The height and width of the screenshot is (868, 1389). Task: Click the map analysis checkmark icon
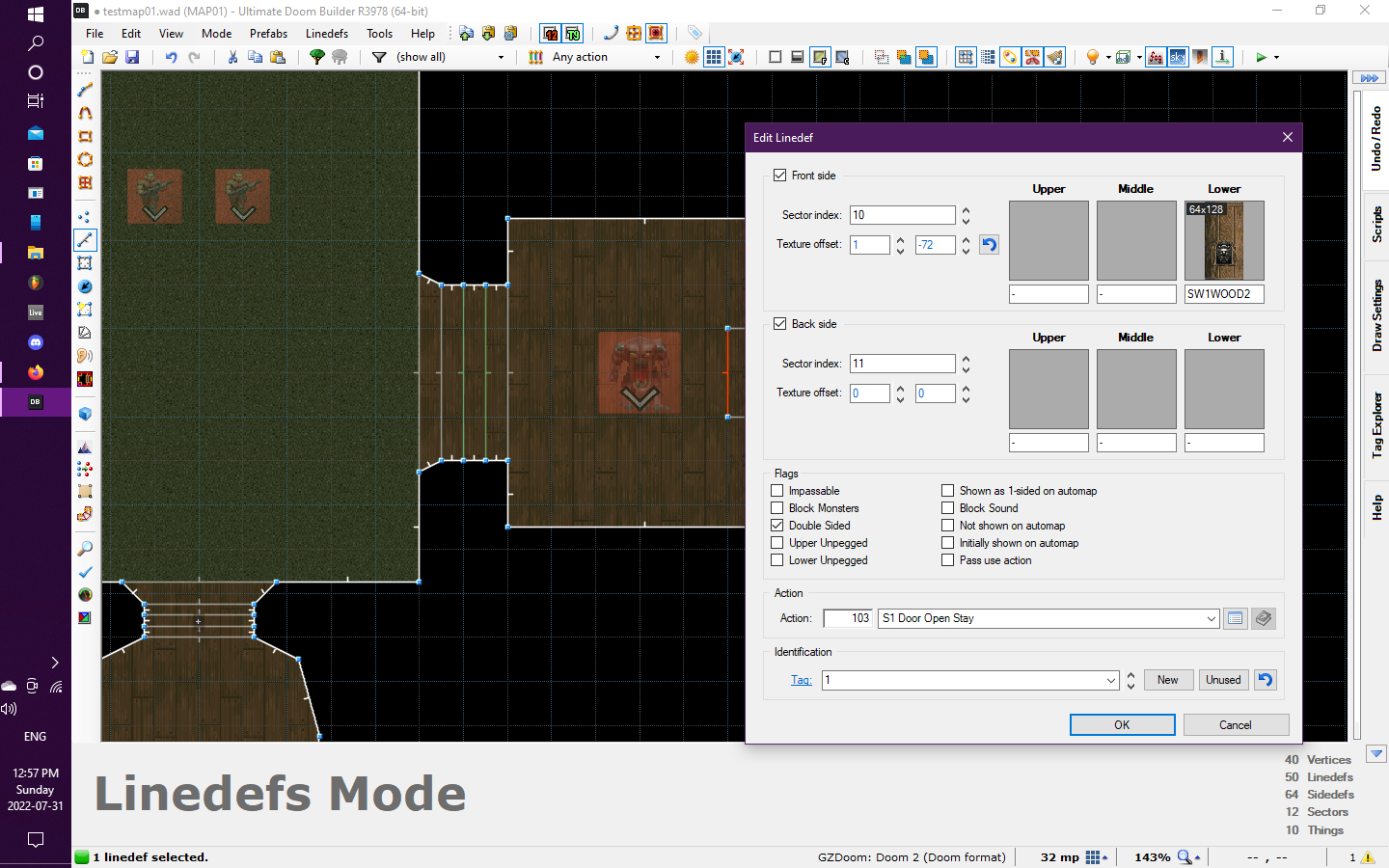coord(85,572)
